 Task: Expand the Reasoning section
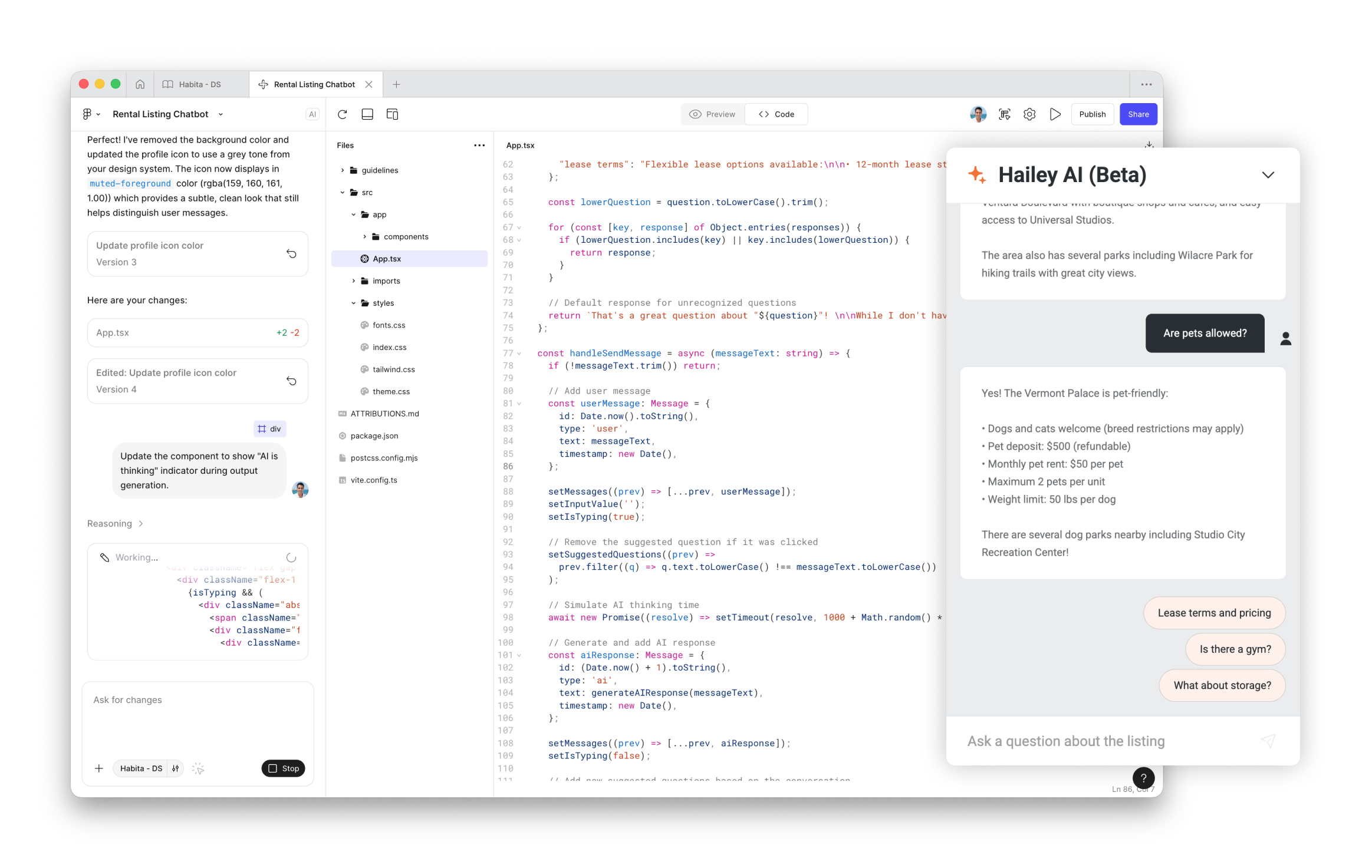click(116, 523)
